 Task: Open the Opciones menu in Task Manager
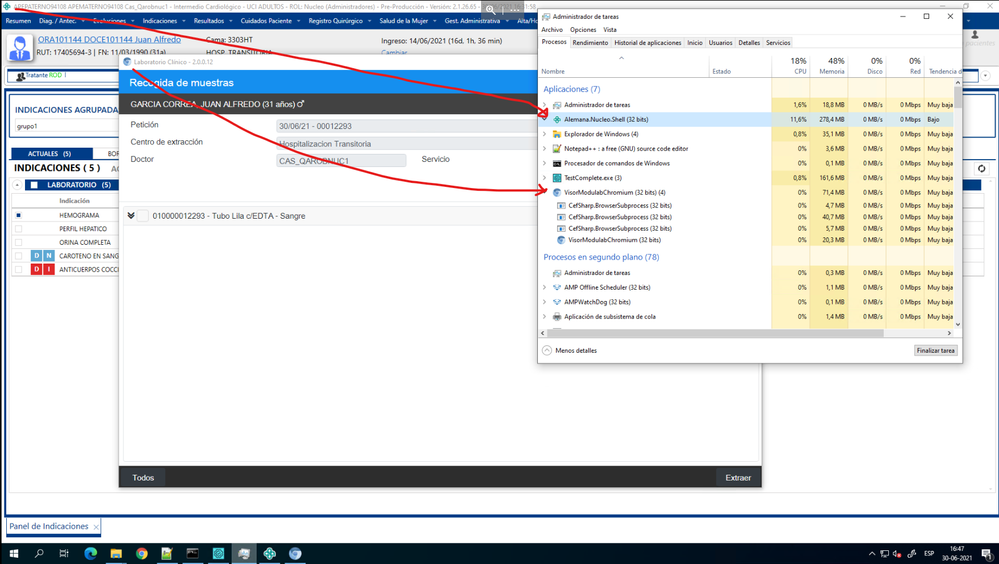[x=583, y=30]
